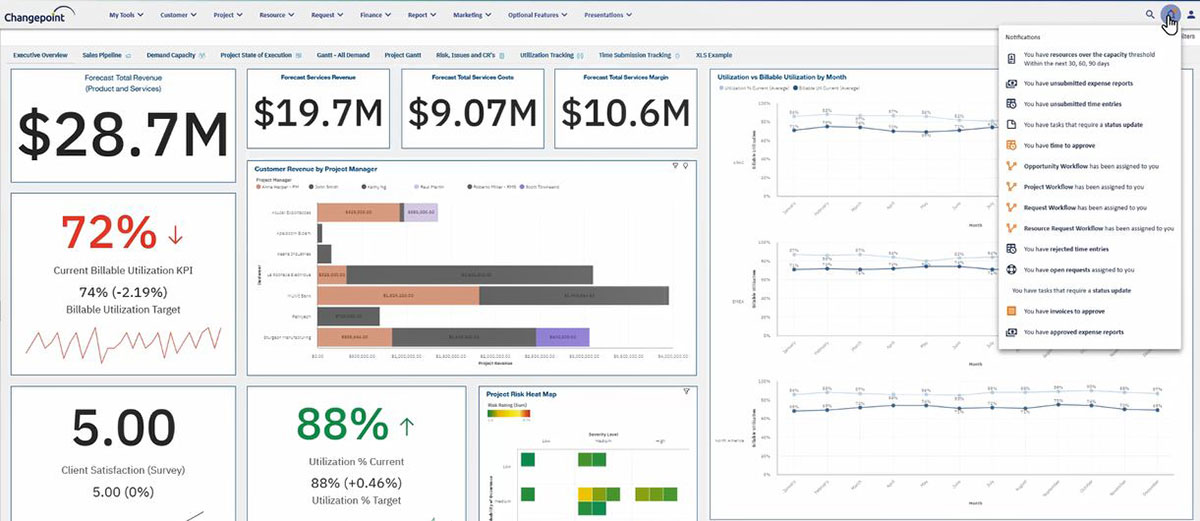
Task: Click the time to approve icon
Action: [x=1012, y=145]
